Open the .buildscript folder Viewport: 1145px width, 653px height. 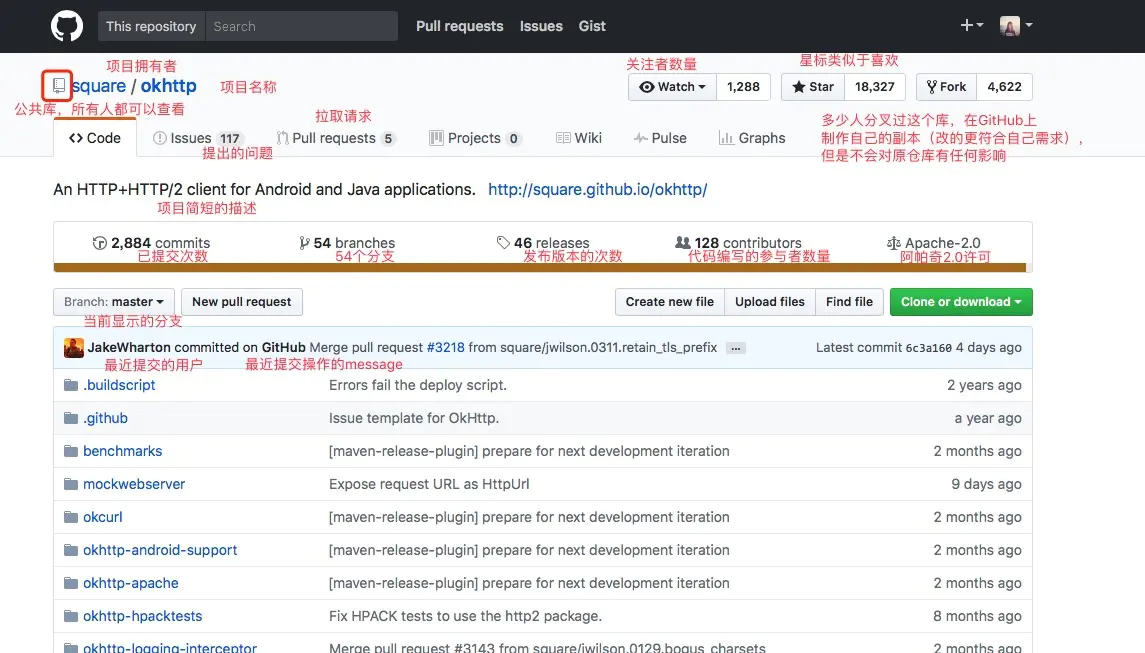tap(119, 385)
